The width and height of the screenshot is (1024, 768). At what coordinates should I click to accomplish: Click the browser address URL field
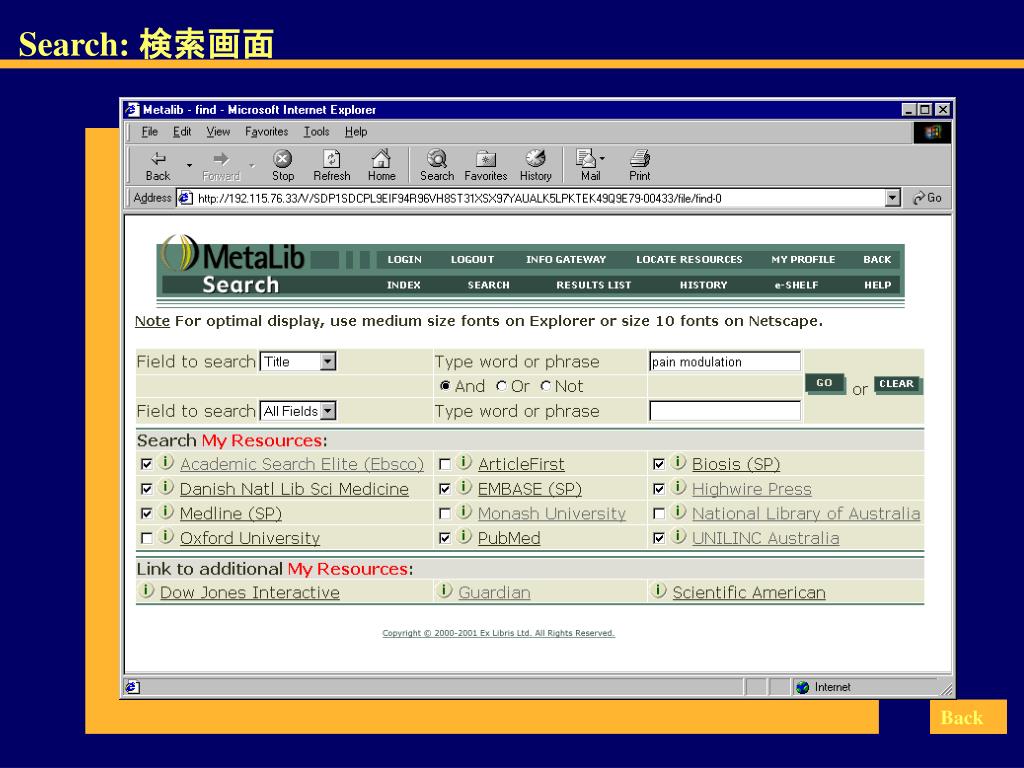(539, 198)
